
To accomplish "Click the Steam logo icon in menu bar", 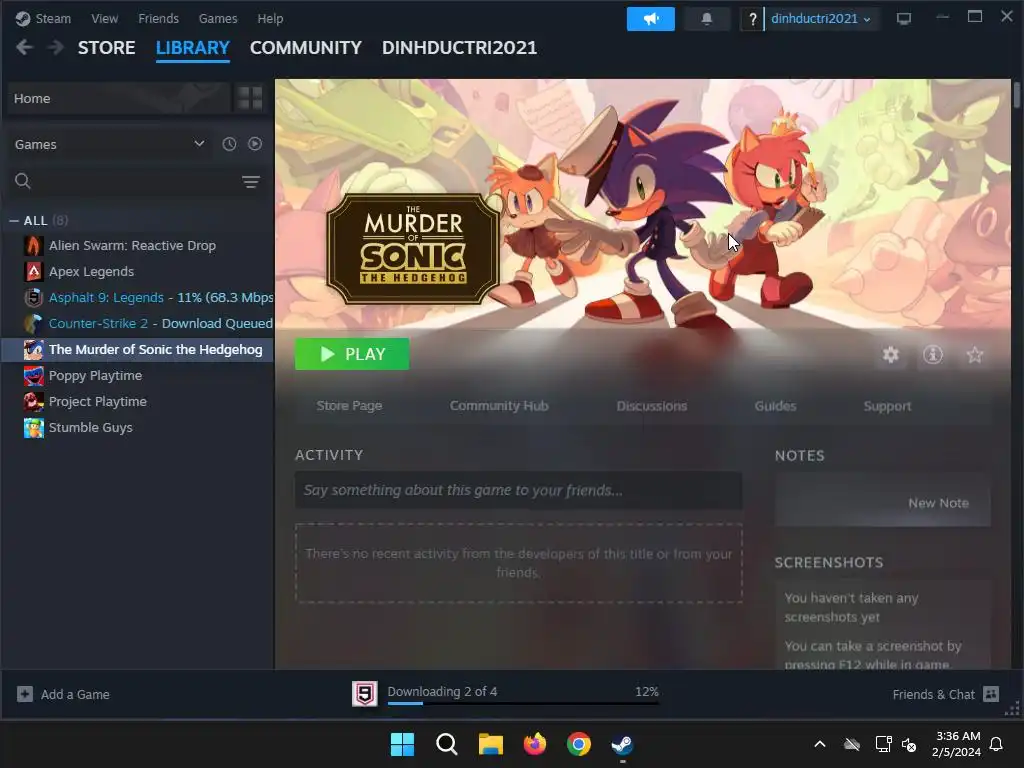I will coord(23,18).
